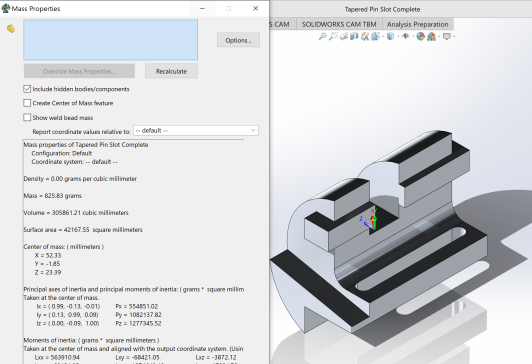The width and height of the screenshot is (532, 364).
Task: Click the center of mass Z = 23.39 value
Action: 48,272
